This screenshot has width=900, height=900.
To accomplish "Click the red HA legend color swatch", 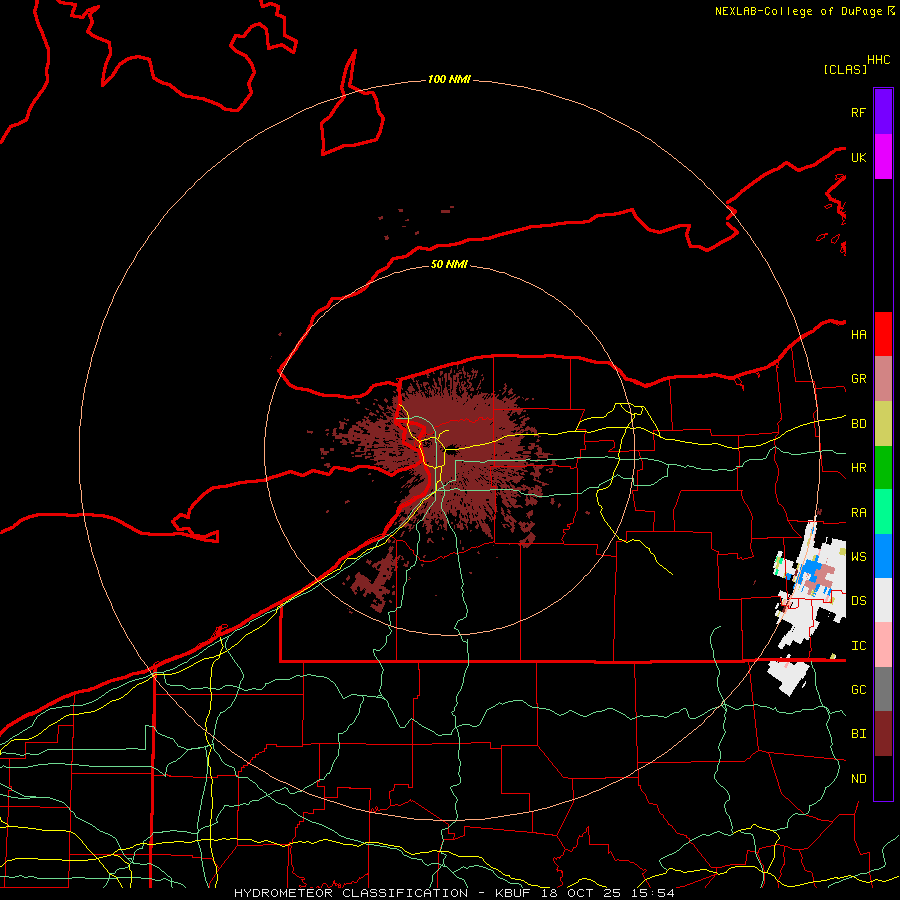I will click(x=883, y=334).
